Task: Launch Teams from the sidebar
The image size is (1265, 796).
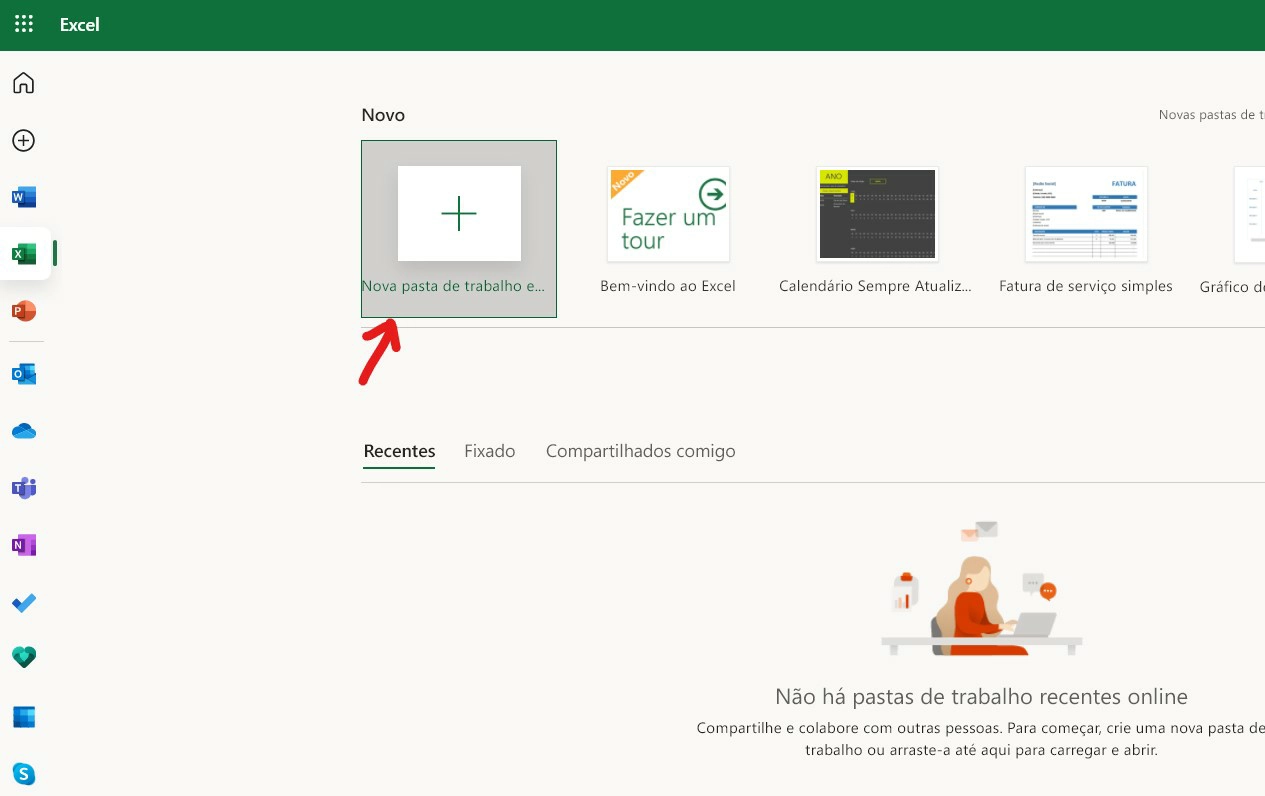Action: 24,488
